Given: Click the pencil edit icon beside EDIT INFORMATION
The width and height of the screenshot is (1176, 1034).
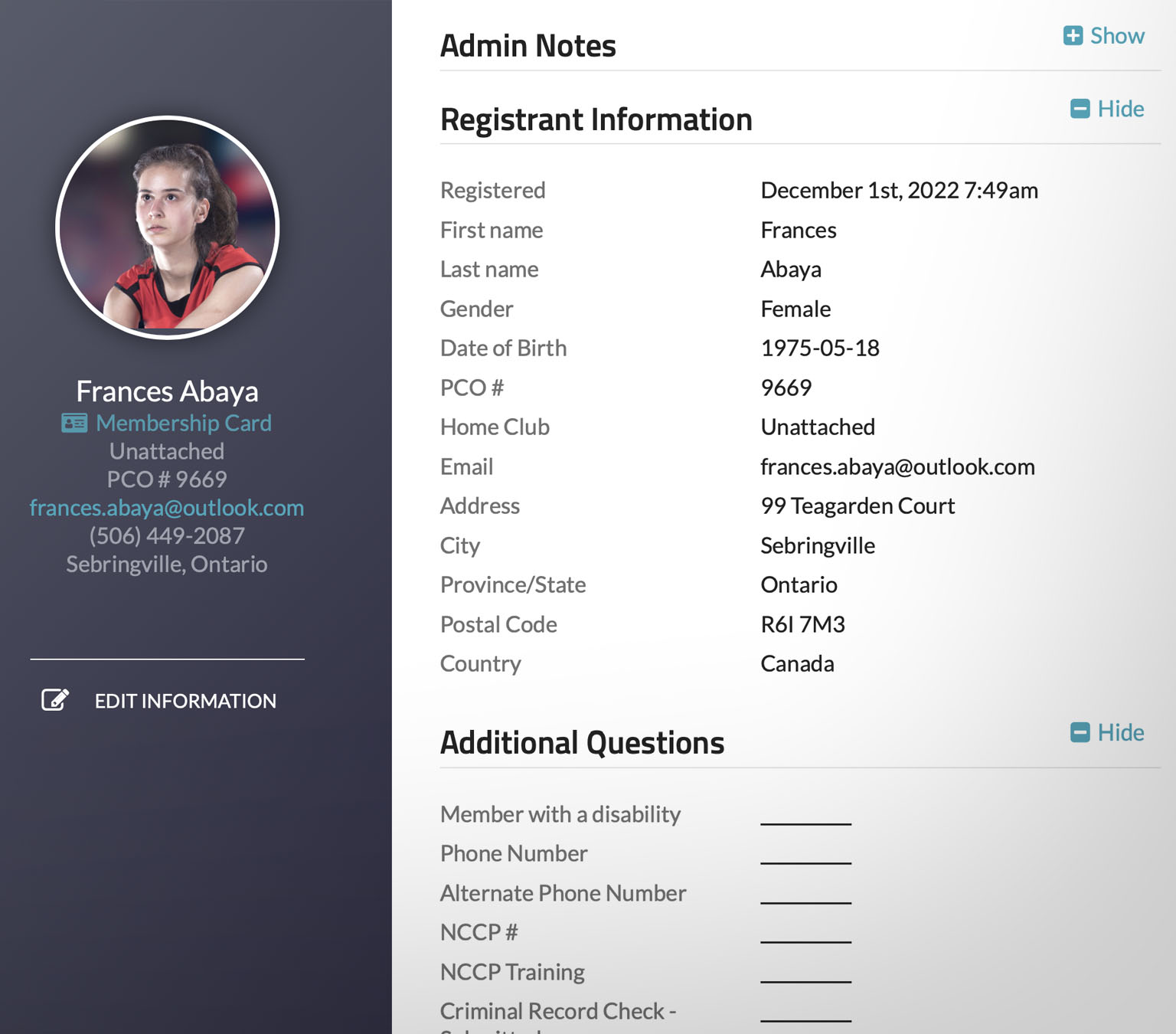Looking at the screenshot, I should 54,699.
